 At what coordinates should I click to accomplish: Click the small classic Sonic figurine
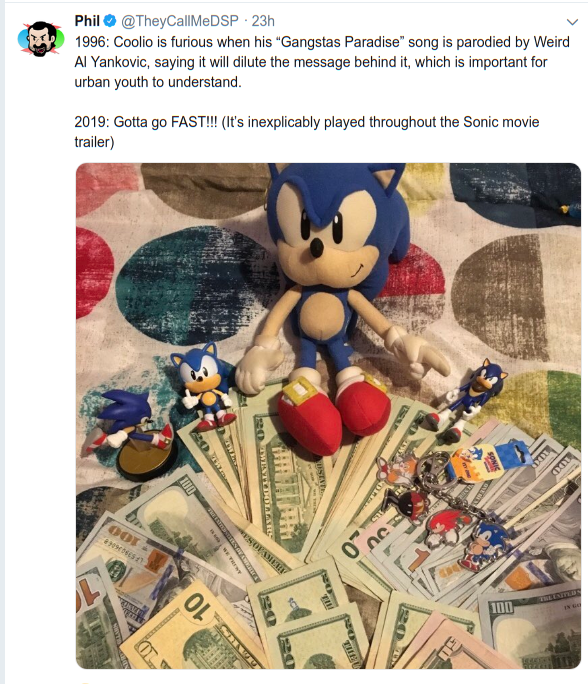204,386
